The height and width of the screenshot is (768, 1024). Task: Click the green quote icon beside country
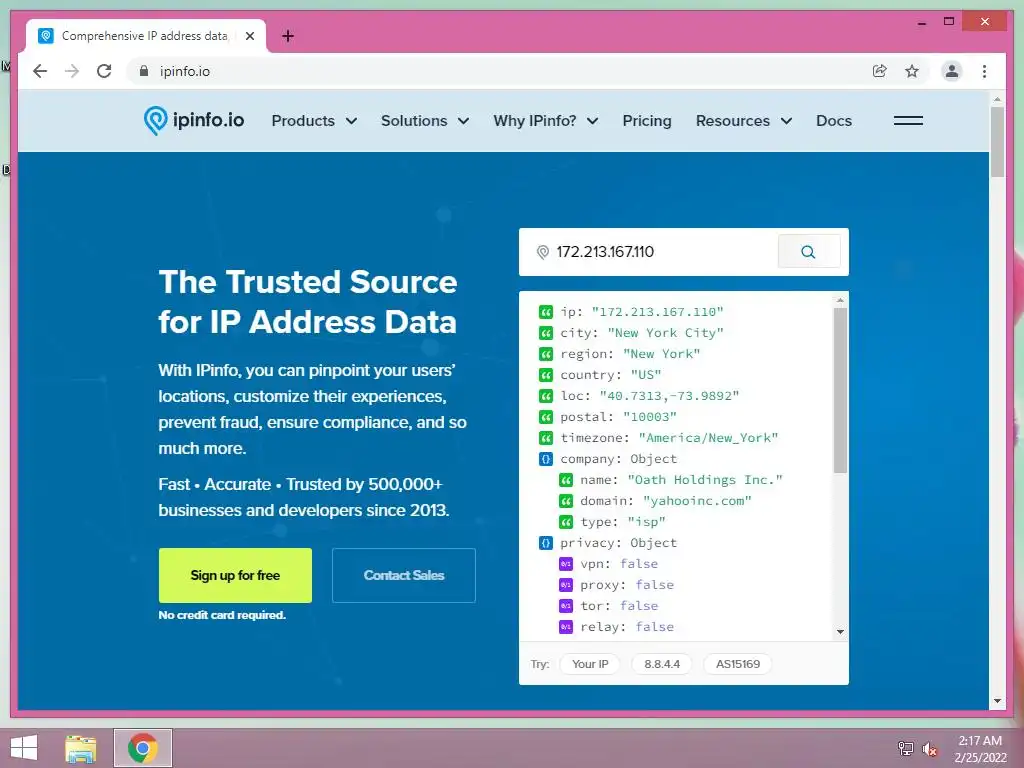coord(545,375)
